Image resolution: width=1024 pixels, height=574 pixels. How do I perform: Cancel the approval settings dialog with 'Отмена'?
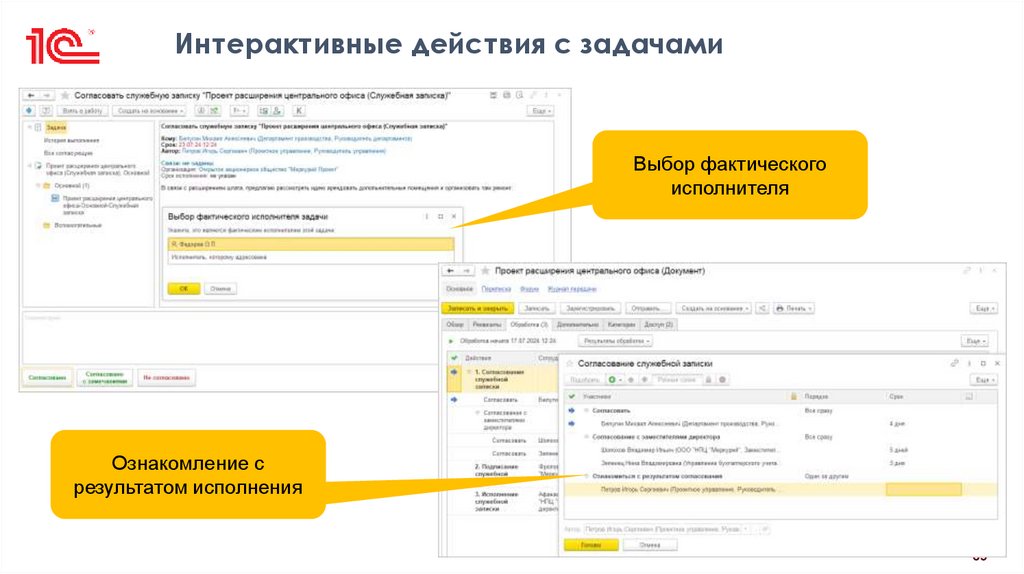(650, 545)
